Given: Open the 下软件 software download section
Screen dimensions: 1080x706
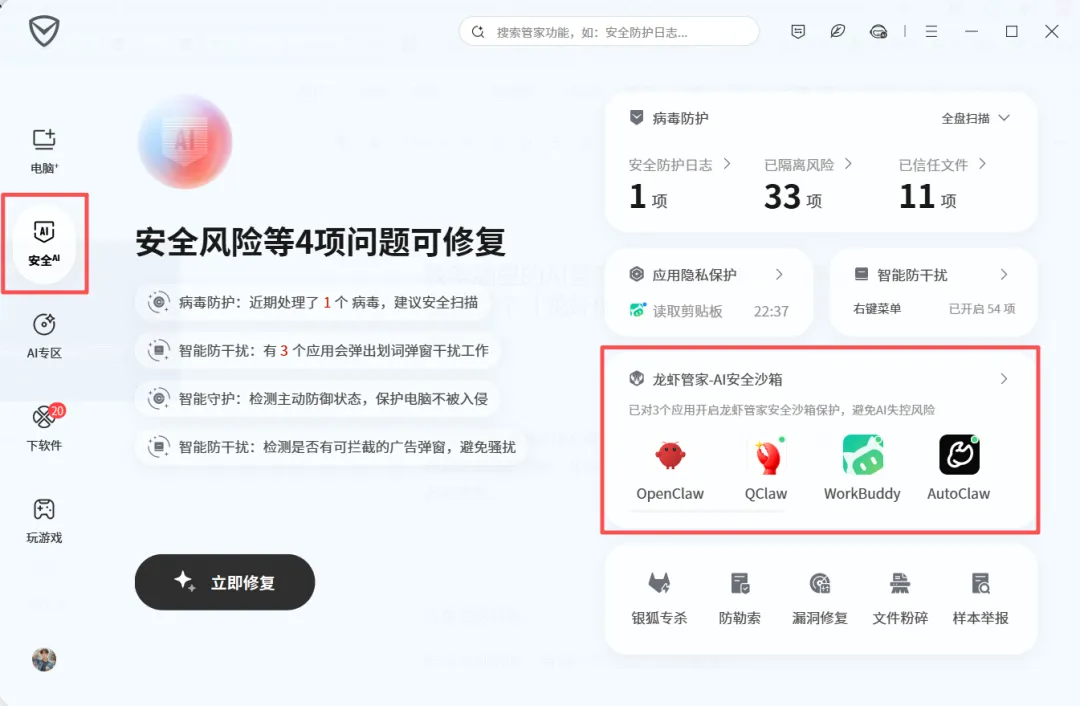Looking at the screenshot, I should (x=44, y=428).
